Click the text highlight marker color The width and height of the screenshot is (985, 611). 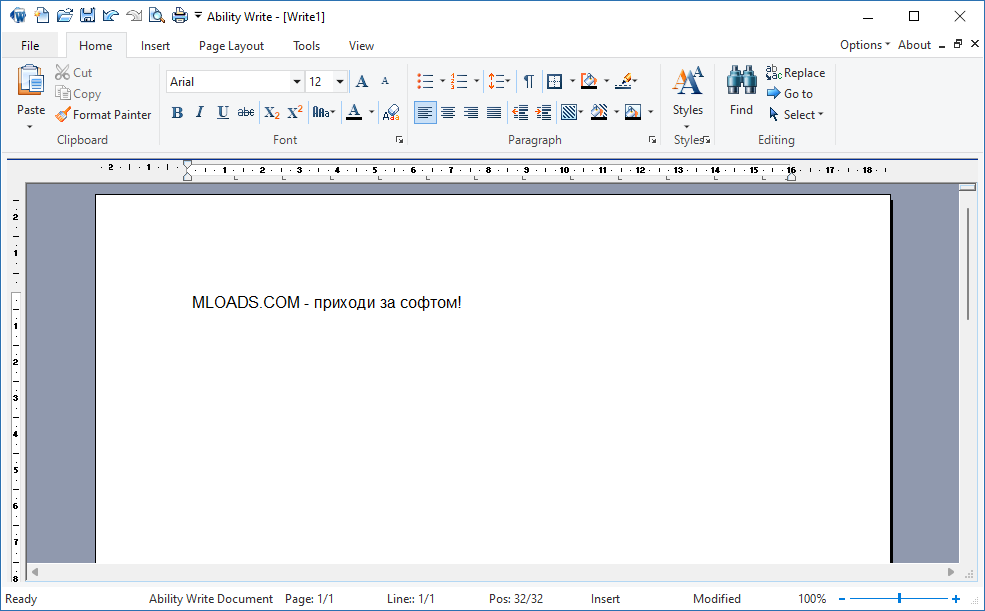[x=623, y=81]
